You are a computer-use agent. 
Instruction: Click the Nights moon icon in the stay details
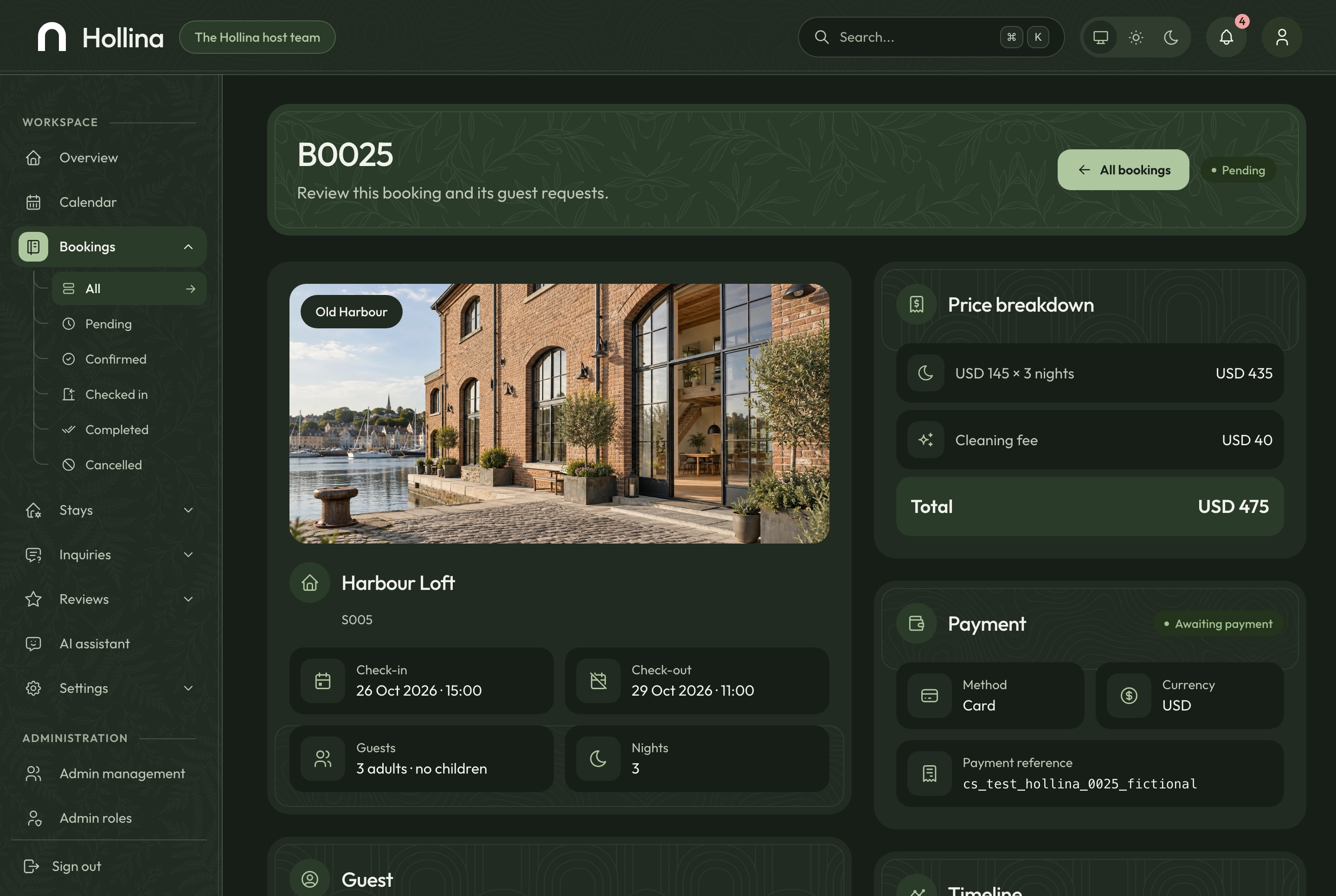(598, 759)
